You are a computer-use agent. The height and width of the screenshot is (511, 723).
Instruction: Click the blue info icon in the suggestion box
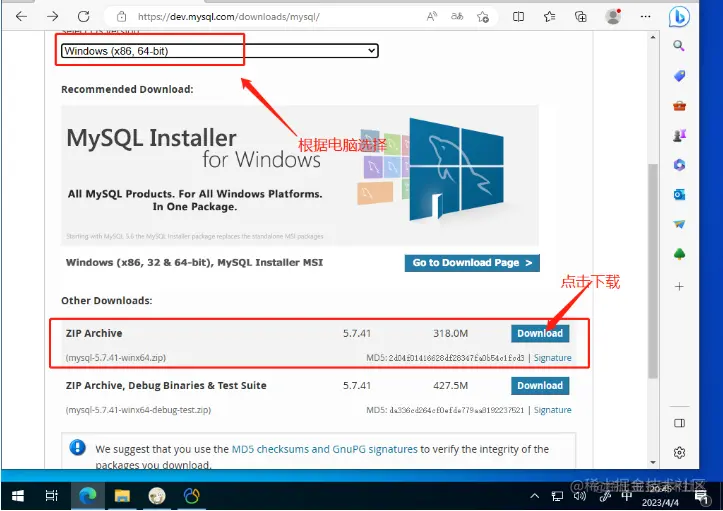coord(77,447)
